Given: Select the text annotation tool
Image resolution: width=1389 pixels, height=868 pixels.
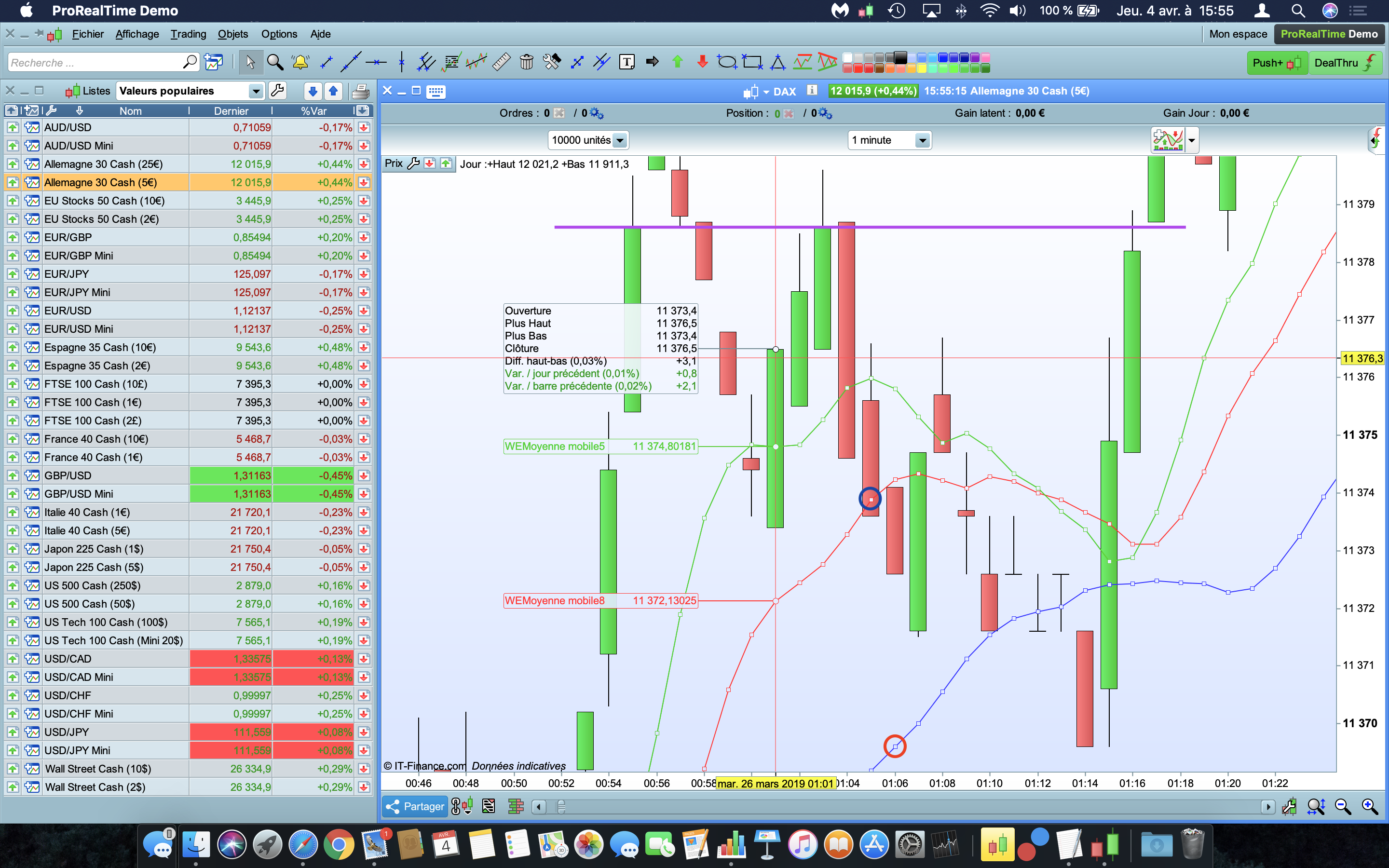Looking at the screenshot, I should point(627,62).
